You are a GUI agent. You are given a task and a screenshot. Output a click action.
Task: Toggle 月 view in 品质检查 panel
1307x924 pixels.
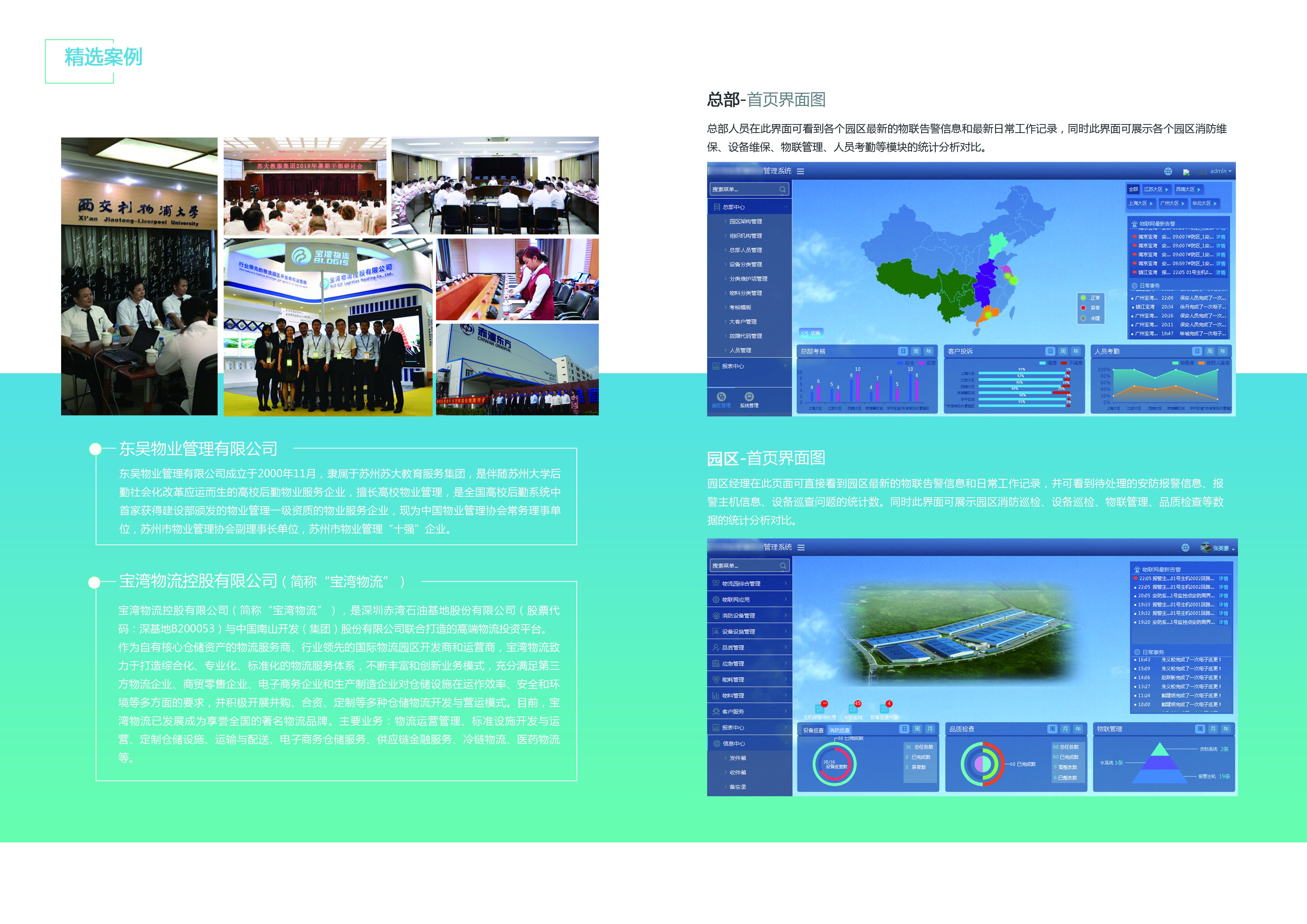(x=1065, y=729)
